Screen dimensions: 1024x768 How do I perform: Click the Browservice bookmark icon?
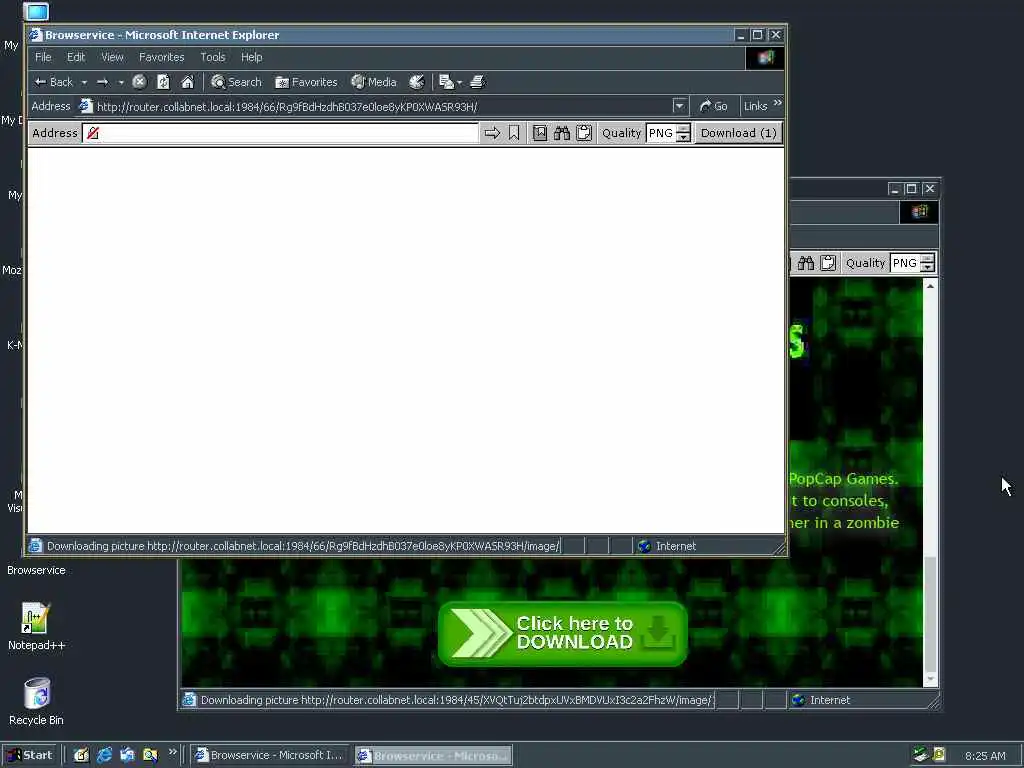pyautogui.click(x=514, y=133)
